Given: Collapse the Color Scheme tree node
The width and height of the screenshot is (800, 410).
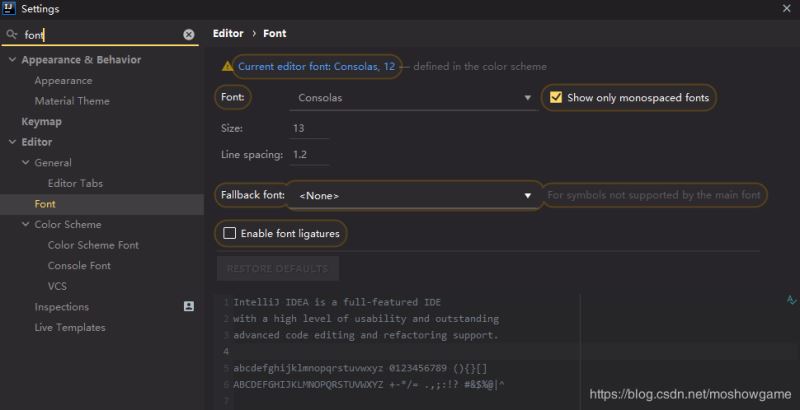Looking at the screenshot, I should click(x=25, y=225).
